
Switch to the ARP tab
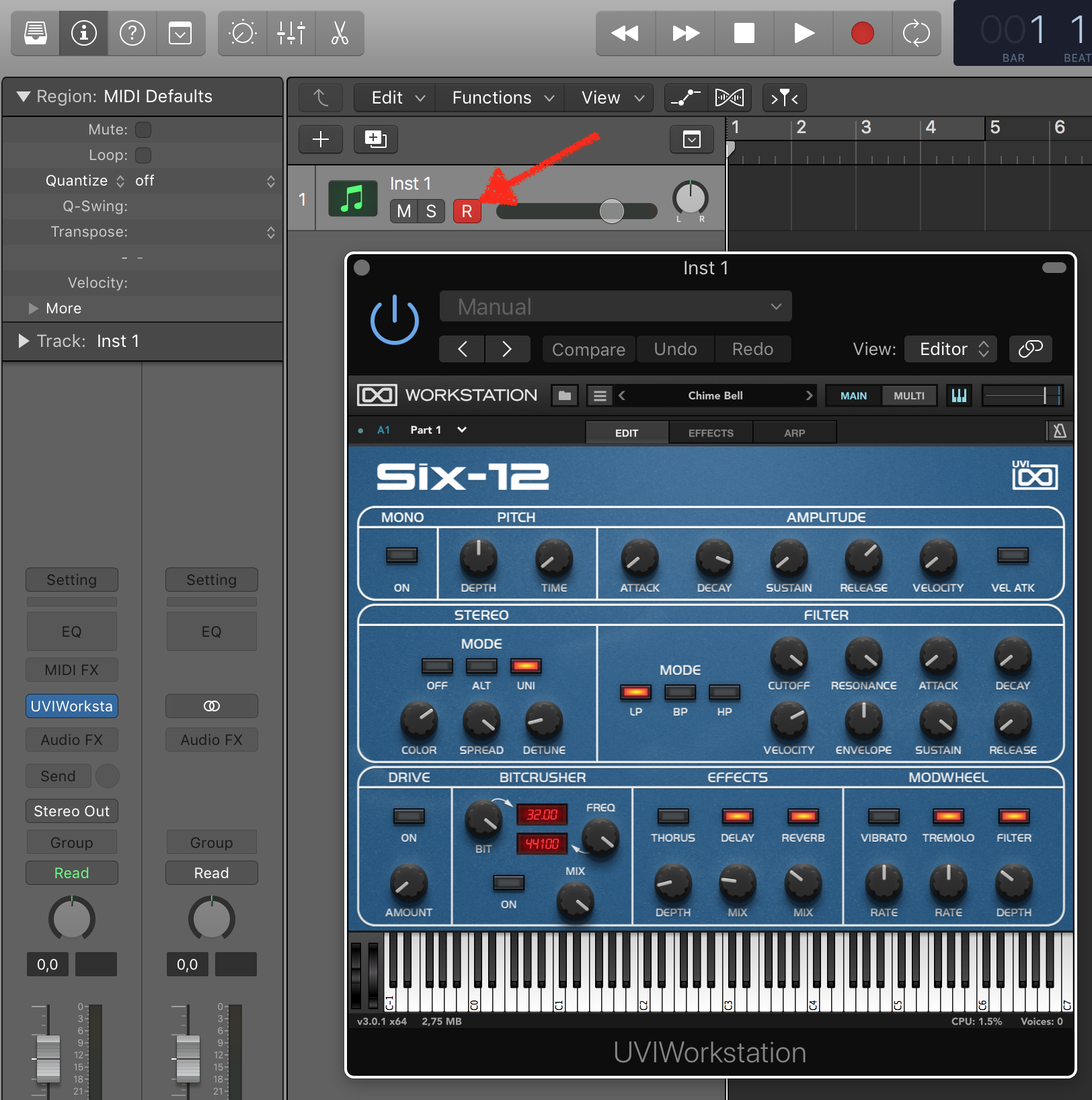pyautogui.click(x=794, y=432)
